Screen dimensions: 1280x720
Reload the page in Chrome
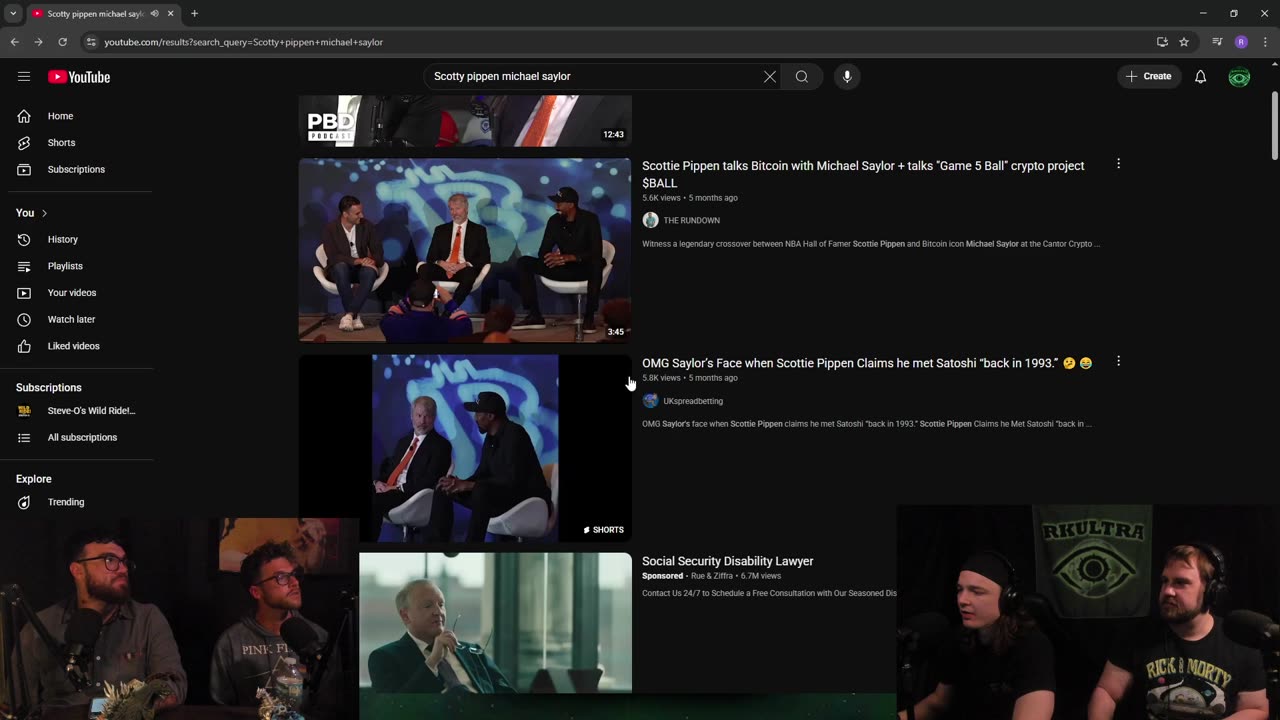click(x=62, y=42)
